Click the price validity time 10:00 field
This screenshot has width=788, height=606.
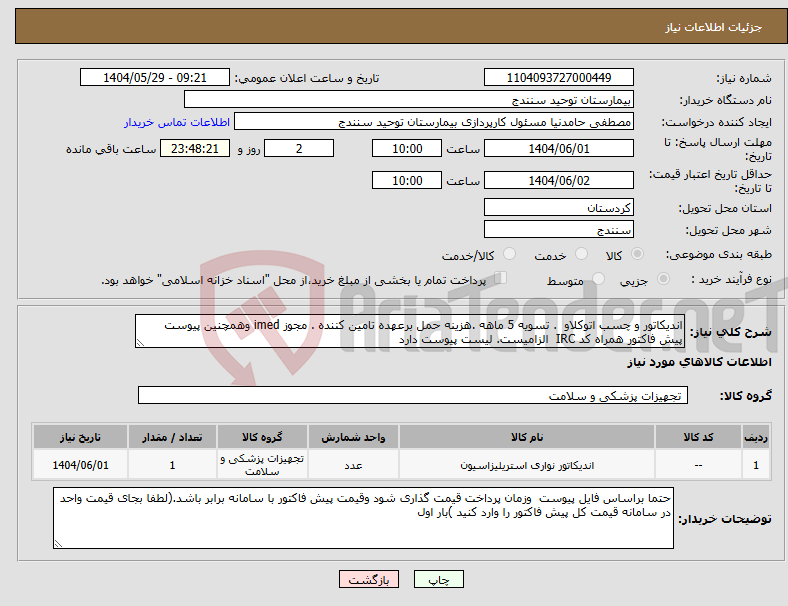407,180
